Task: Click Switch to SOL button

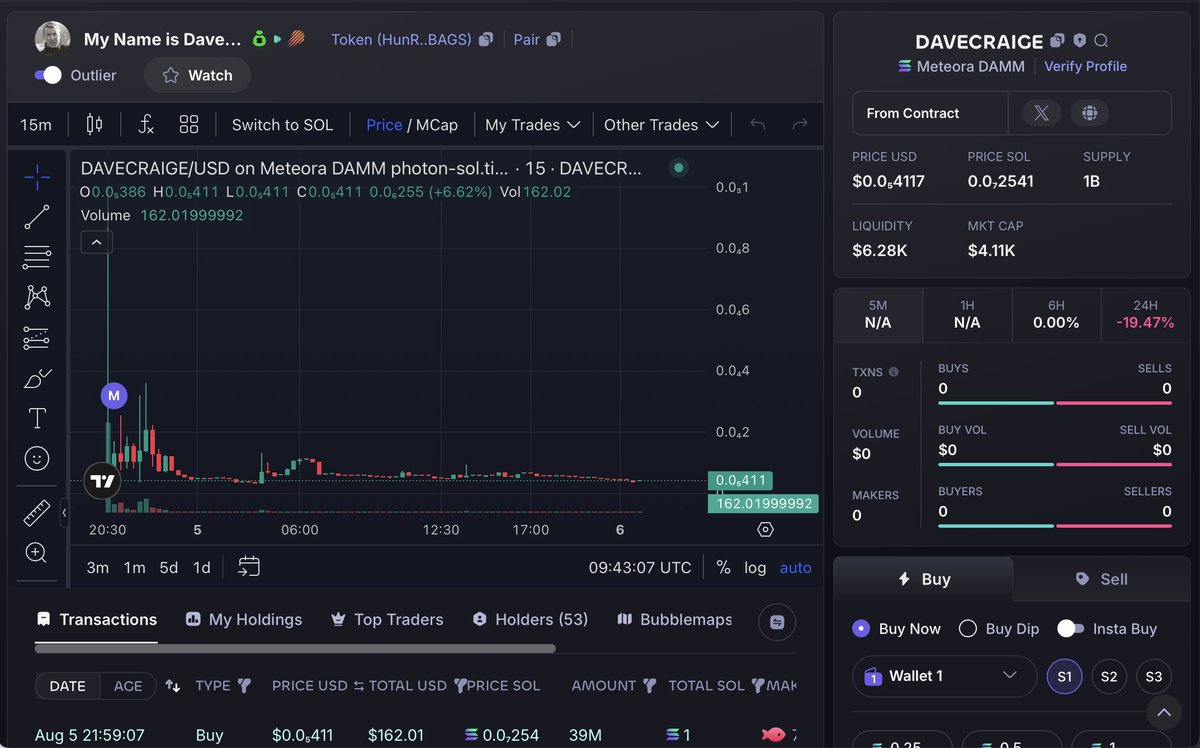Action: click(282, 124)
